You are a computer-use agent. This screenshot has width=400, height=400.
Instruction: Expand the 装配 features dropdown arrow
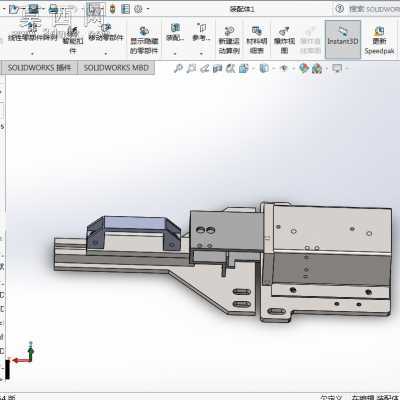point(175,53)
